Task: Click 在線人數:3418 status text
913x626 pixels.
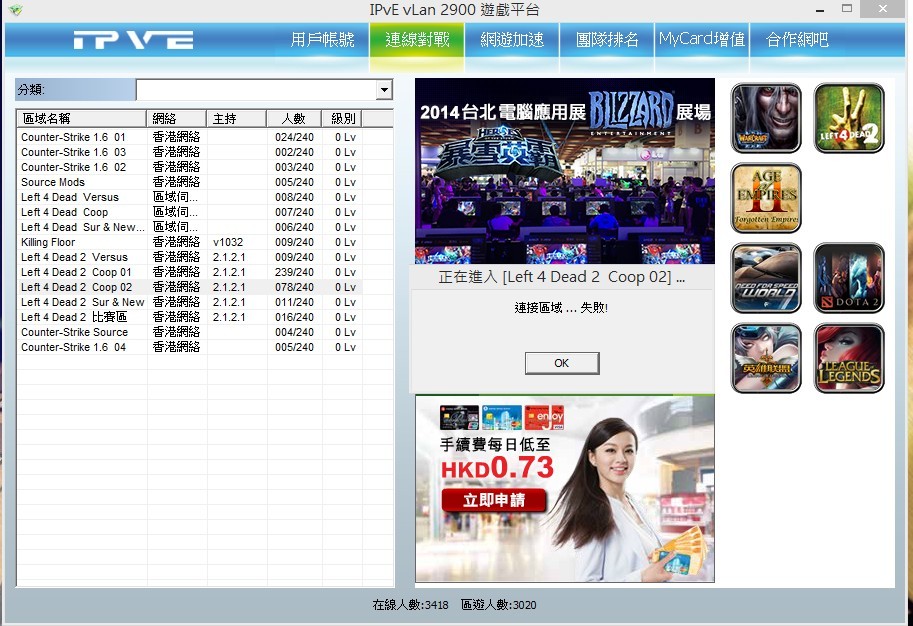Action: click(x=411, y=605)
